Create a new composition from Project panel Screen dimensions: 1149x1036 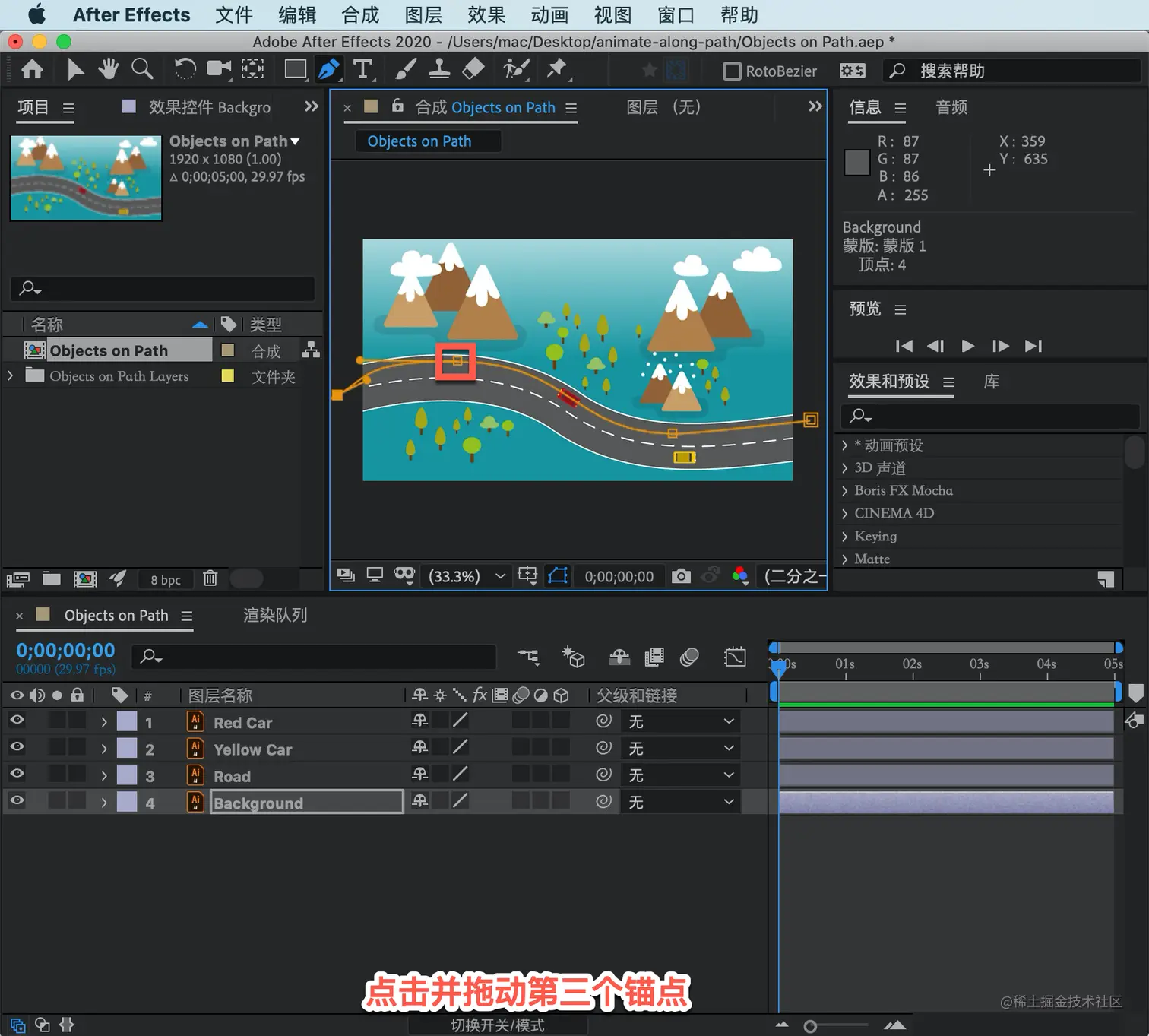pos(85,579)
